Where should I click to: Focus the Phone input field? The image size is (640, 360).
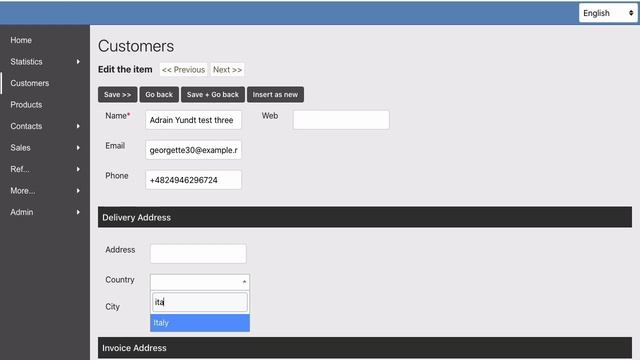[193, 180]
